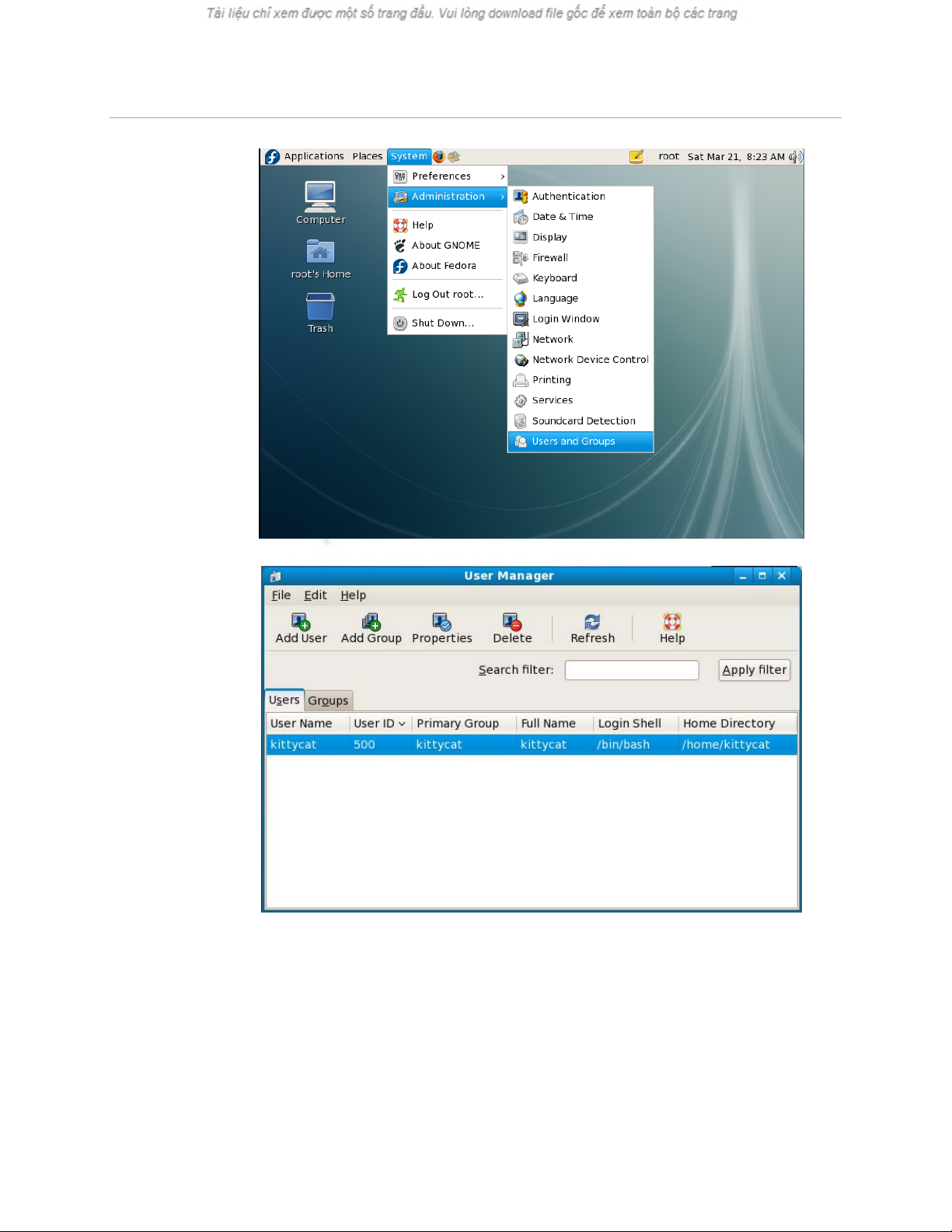Switch to the Groups tab

328,701
